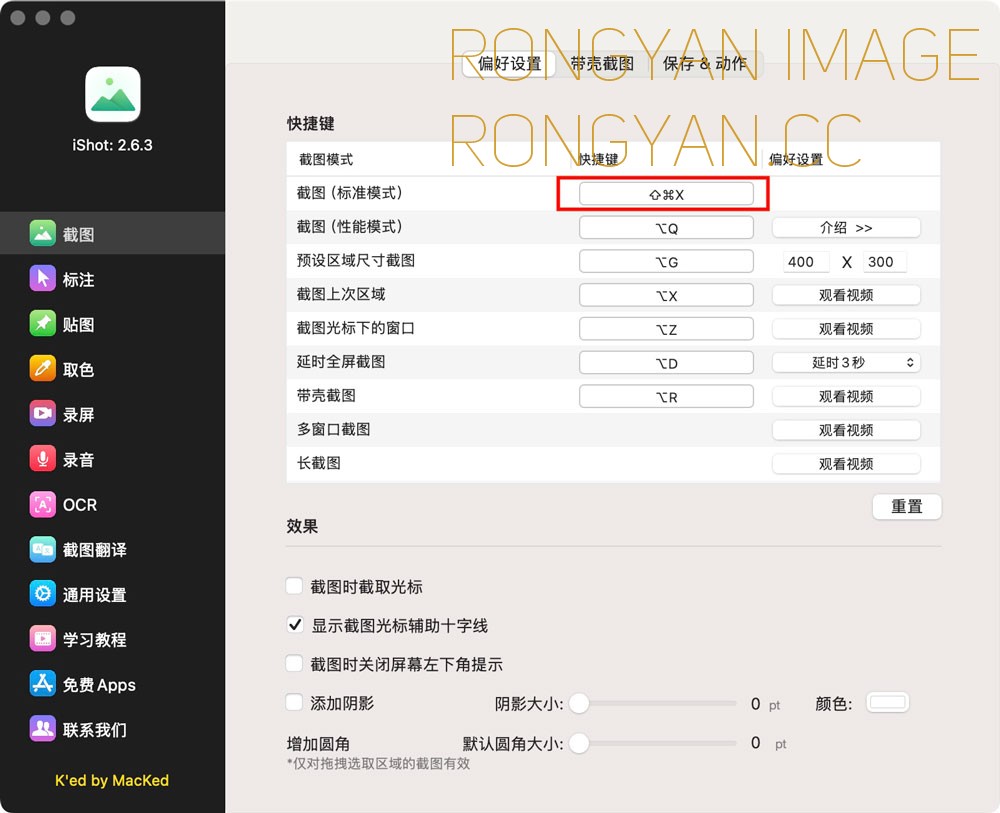Open the 截图翻译 translate sidebar icon
This screenshot has height=813, width=1000.
[x=43, y=549]
